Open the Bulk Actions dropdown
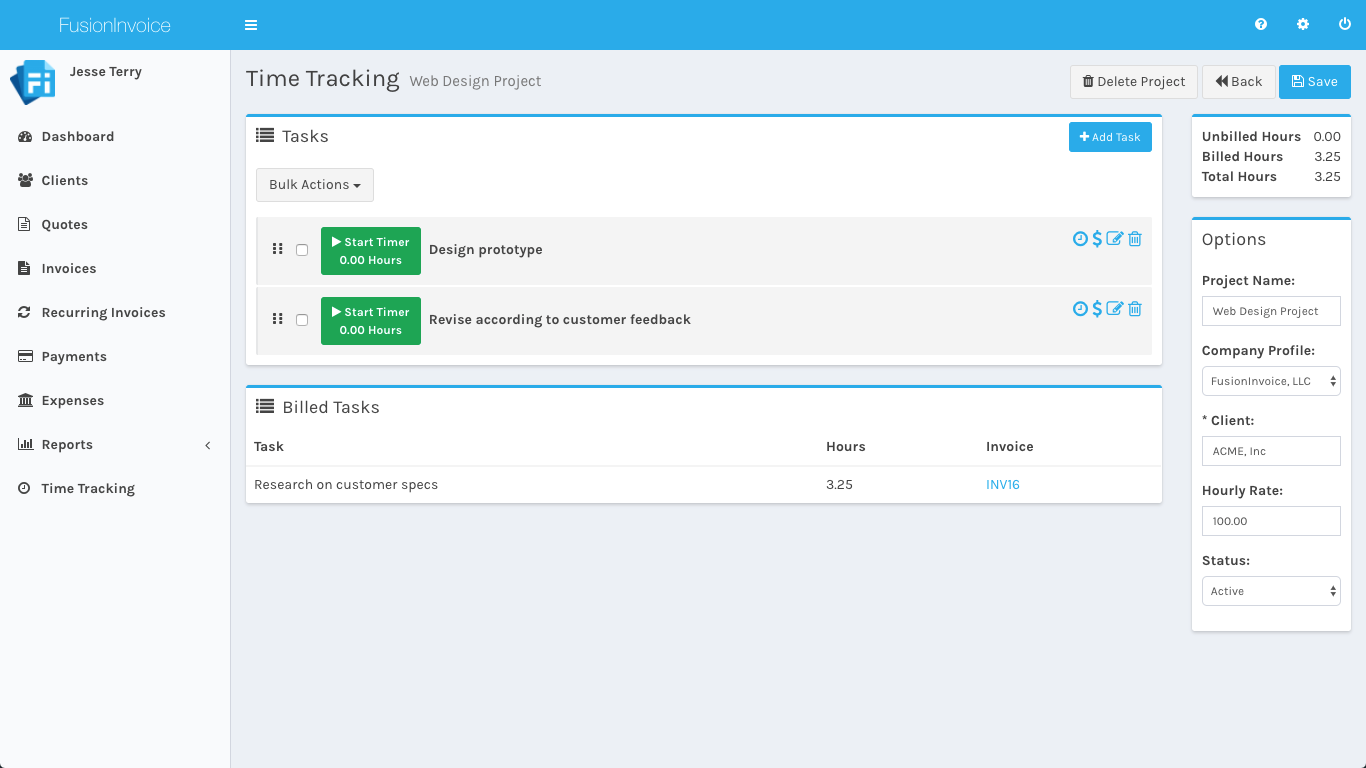The height and width of the screenshot is (768, 1366). click(x=315, y=185)
